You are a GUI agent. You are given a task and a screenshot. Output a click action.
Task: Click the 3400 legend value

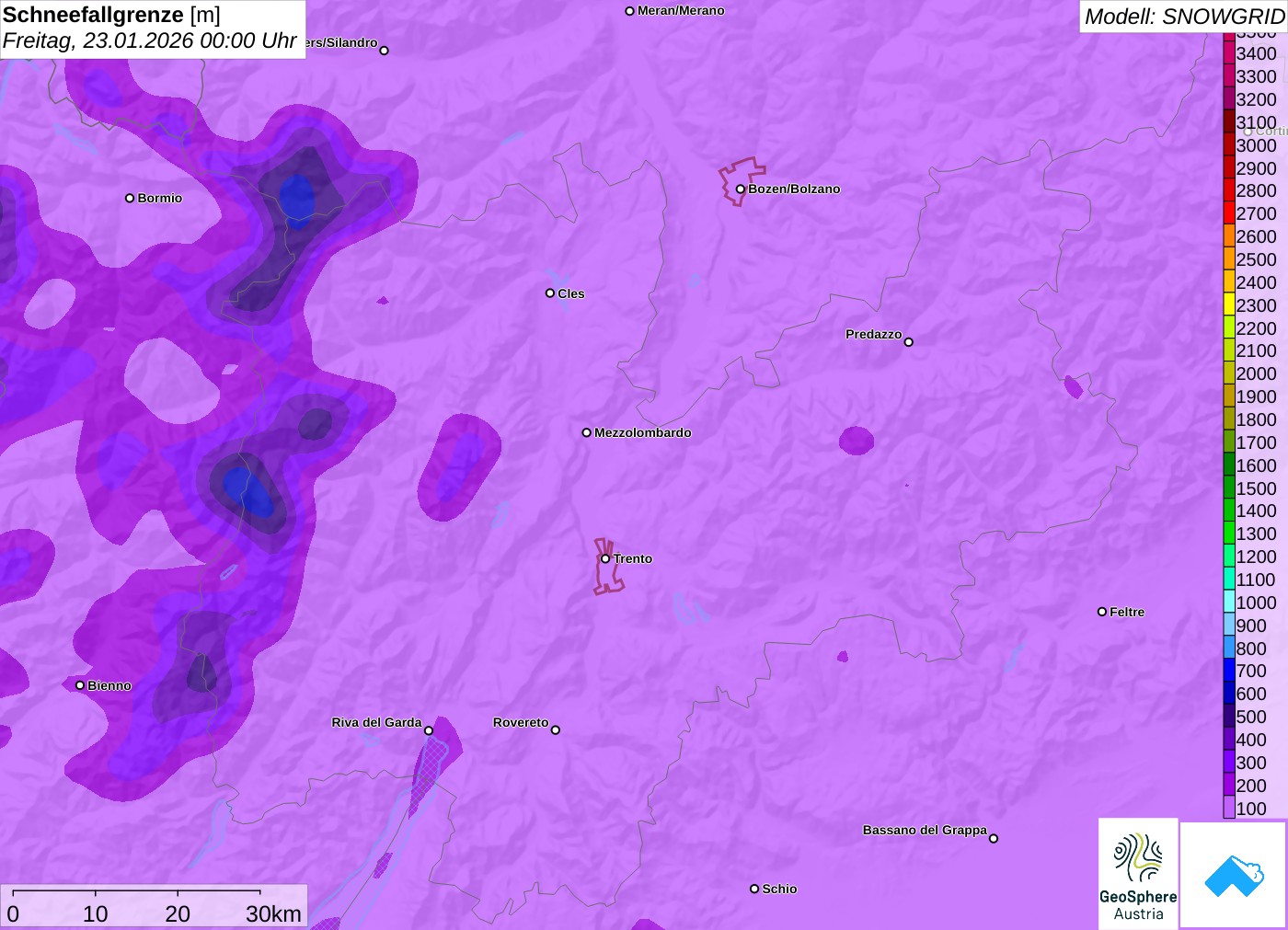pyautogui.click(x=1257, y=53)
